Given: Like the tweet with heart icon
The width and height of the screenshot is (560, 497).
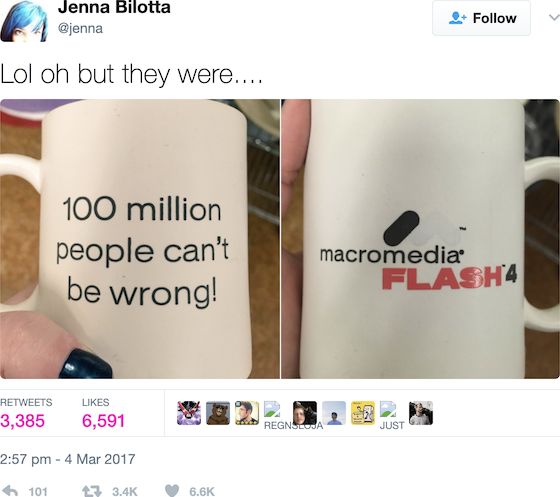Looking at the screenshot, I should 172,491.
